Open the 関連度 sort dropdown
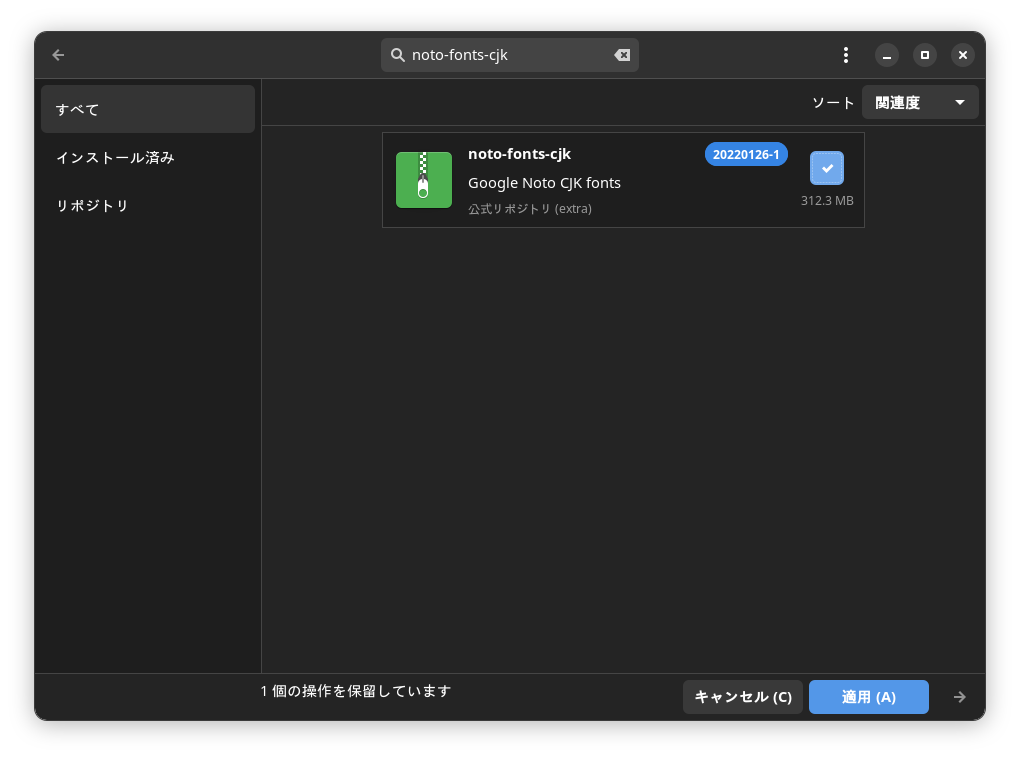The width and height of the screenshot is (1020, 758). coord(920,102)
